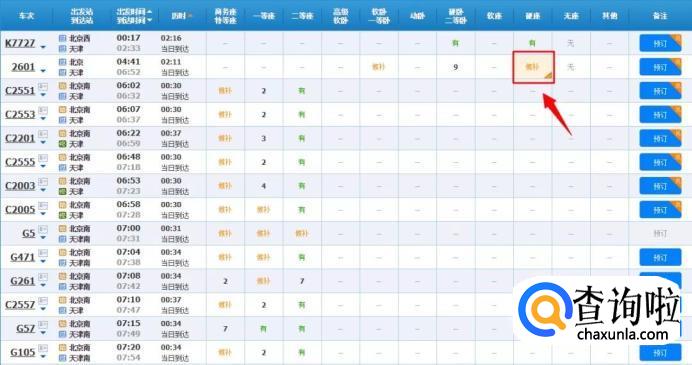Click the ID card icon beside C2005

click(43, 206)
